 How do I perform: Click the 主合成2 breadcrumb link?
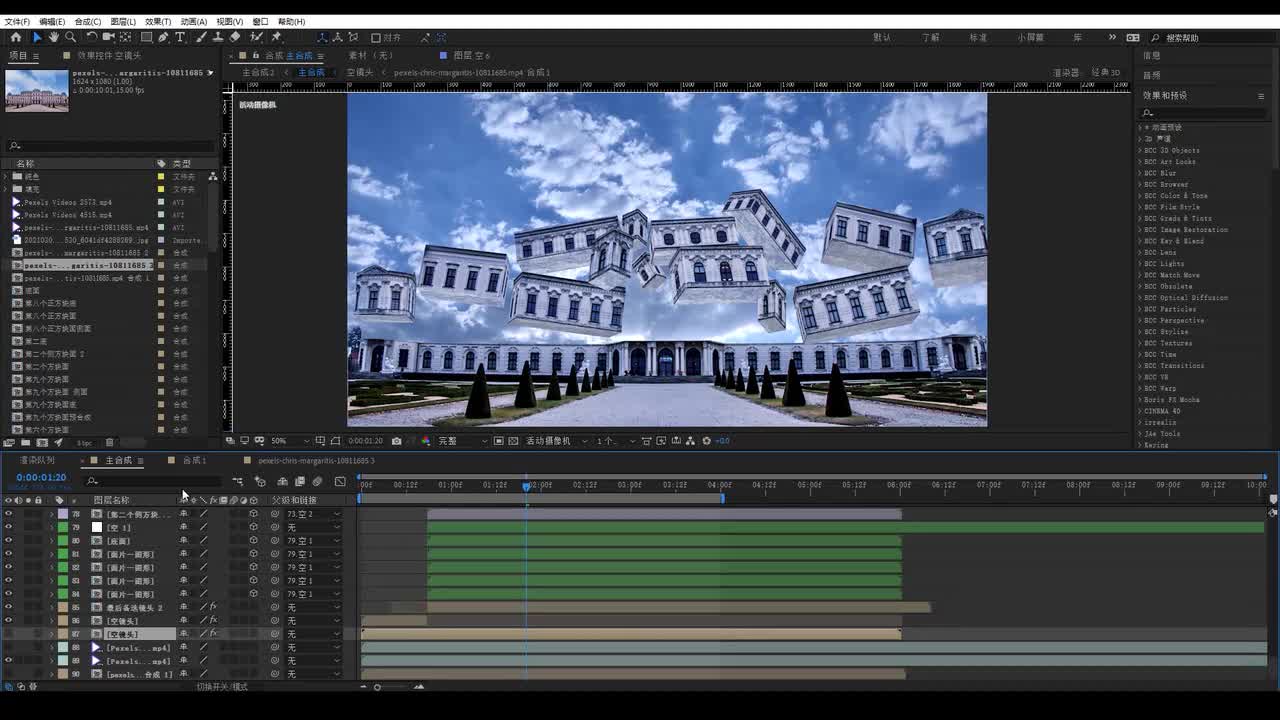click(258, 72)
